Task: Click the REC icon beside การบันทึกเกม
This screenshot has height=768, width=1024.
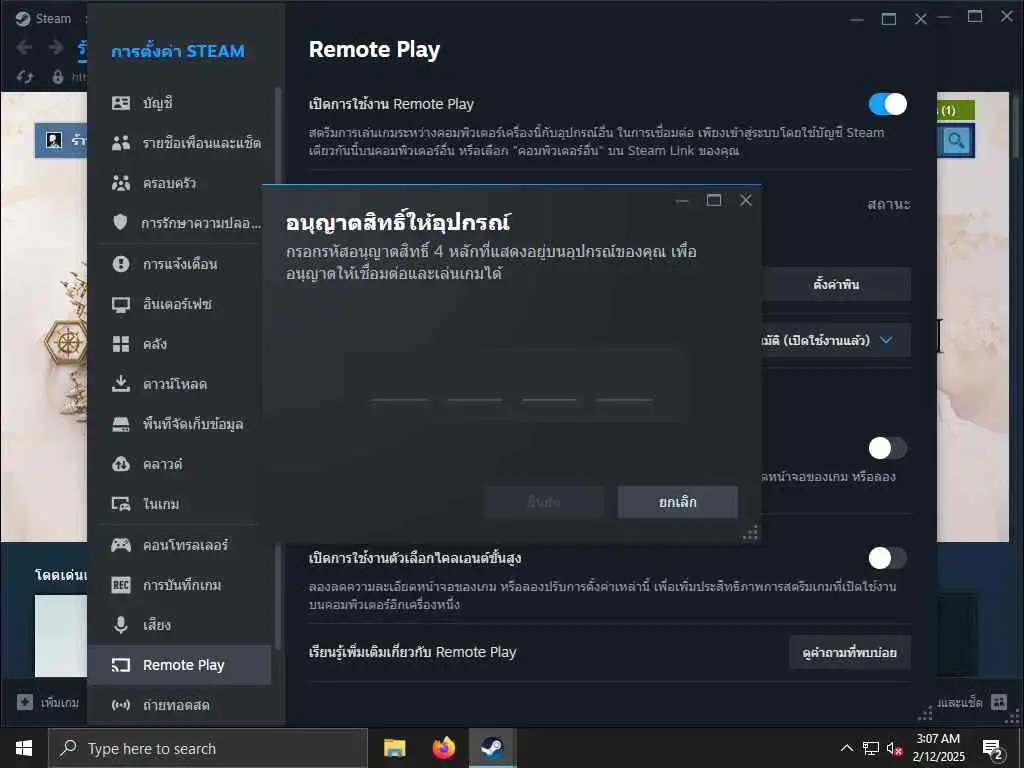Action: click(121, 584)
